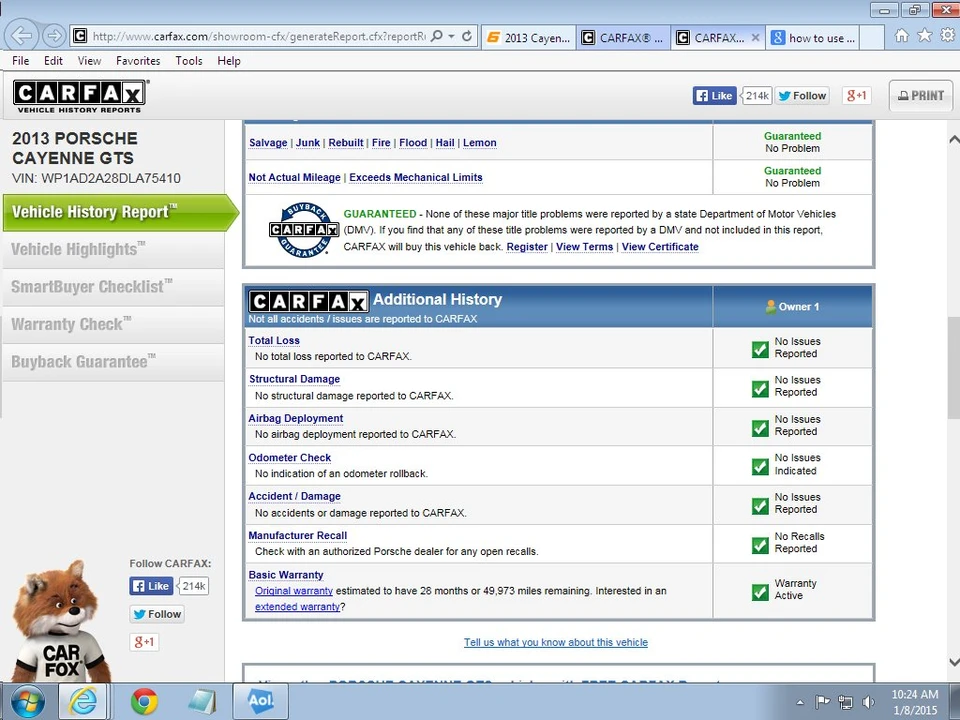The width and height of the screenshot is (960, 720).
Task: Launch Google Chrome from the taskbar
Action: tap(144, 702)
